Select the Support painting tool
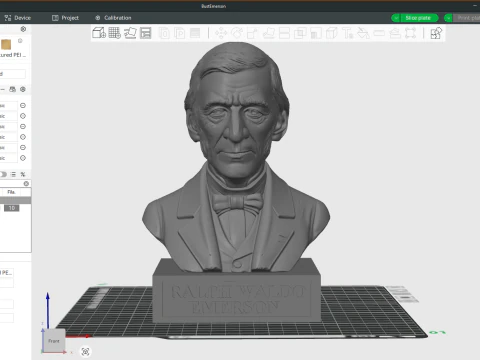 pyautogui.click(x=316, y=33)
